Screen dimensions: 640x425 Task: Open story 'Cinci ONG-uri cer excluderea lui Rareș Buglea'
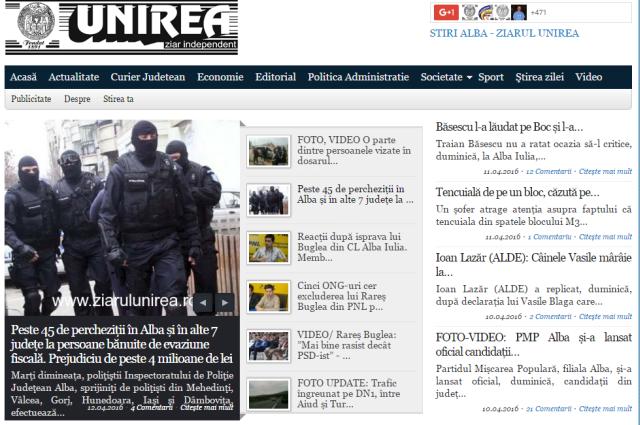pyautogui.click(x=341, y=296)
